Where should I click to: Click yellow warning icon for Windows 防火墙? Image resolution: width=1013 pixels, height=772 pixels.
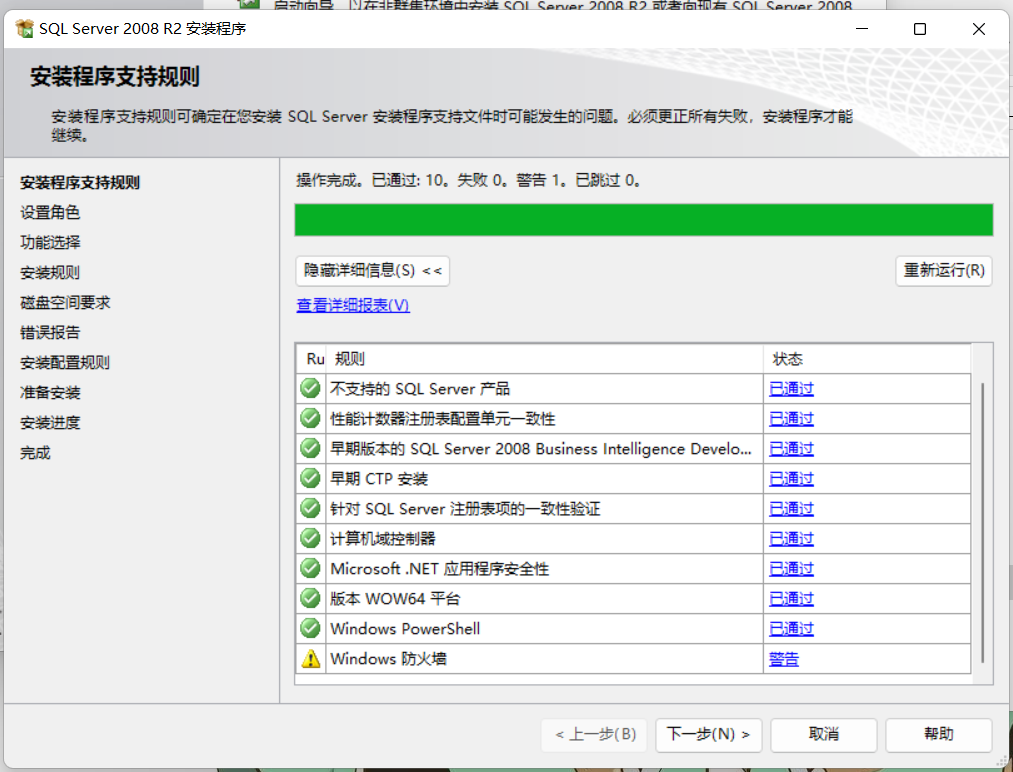tap(311, 658)
